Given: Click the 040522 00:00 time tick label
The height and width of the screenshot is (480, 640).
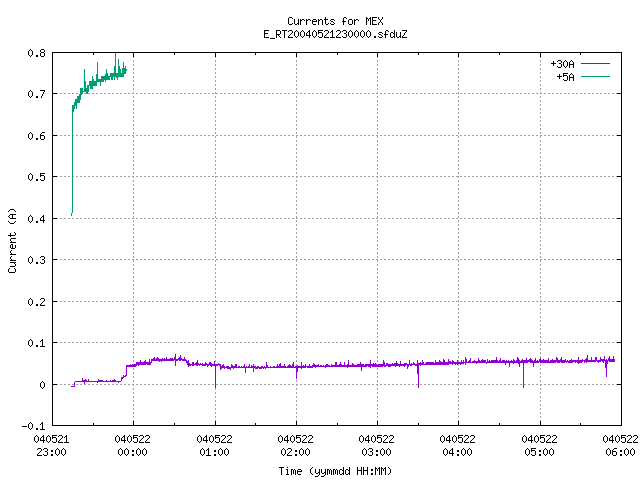Looking at the screenshot, I should click(x=133, y=446).
